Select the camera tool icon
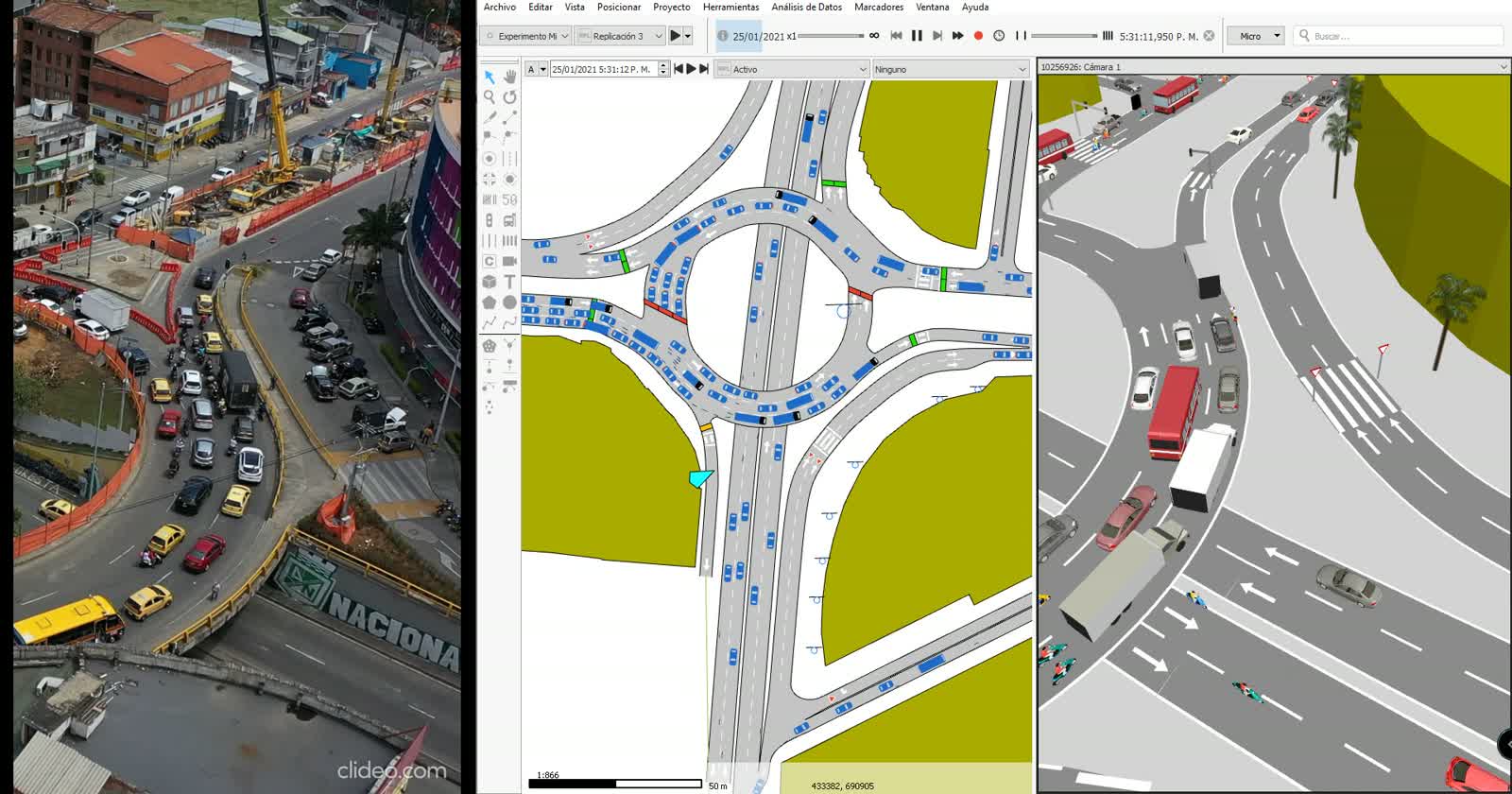 click(x=509, y=261)
